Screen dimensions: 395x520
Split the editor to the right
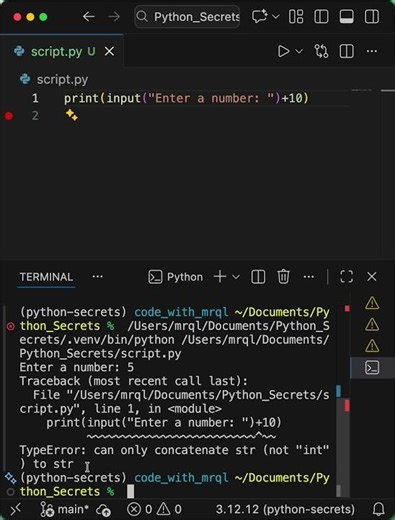click(x=346, y=51)
